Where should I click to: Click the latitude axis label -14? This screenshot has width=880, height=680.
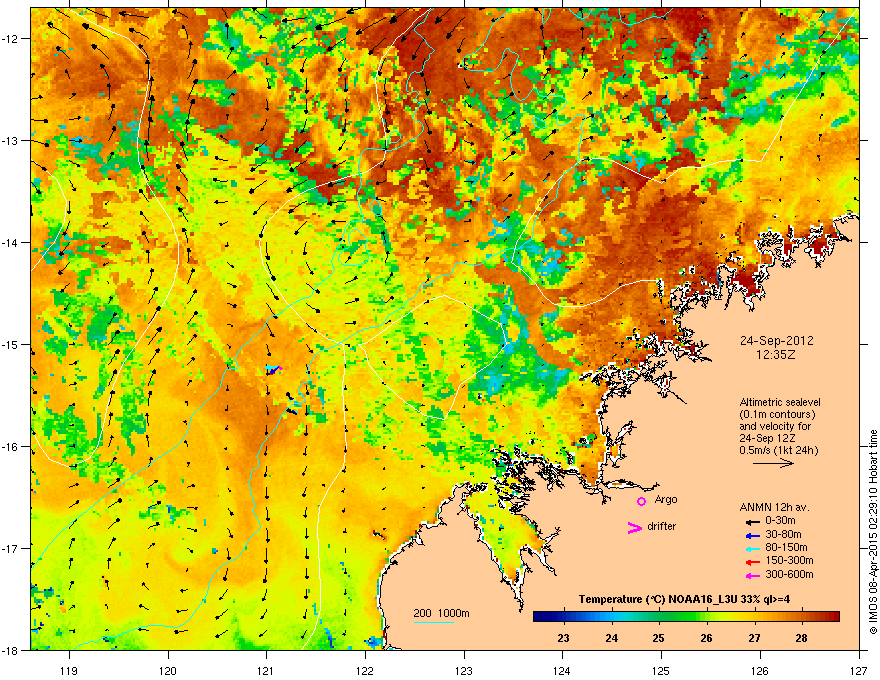(x=11, y=243)
